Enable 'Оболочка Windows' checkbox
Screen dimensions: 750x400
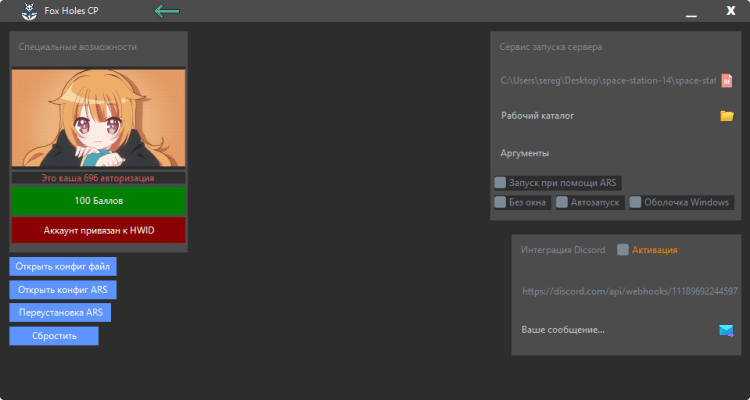636,202
